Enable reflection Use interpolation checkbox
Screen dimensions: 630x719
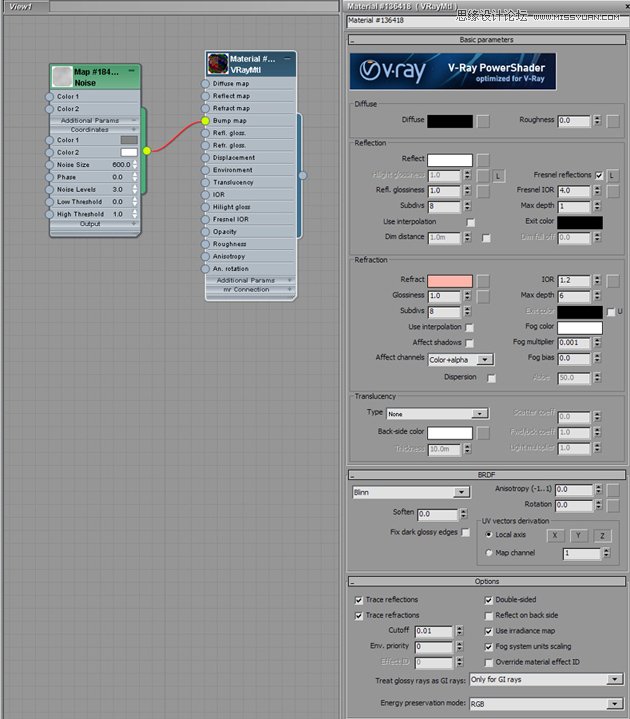(470, 222)
